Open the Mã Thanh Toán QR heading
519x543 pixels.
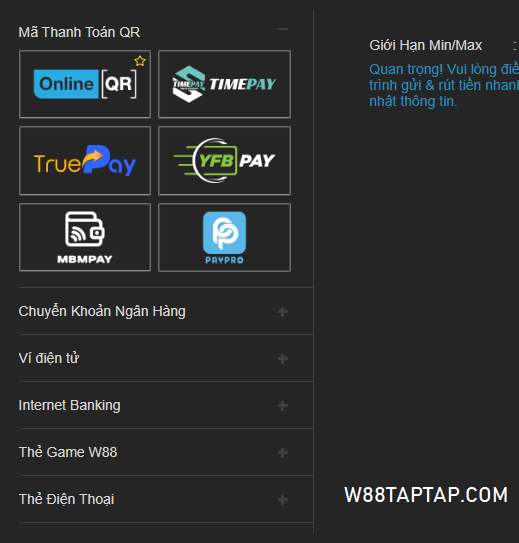[79, 32]
